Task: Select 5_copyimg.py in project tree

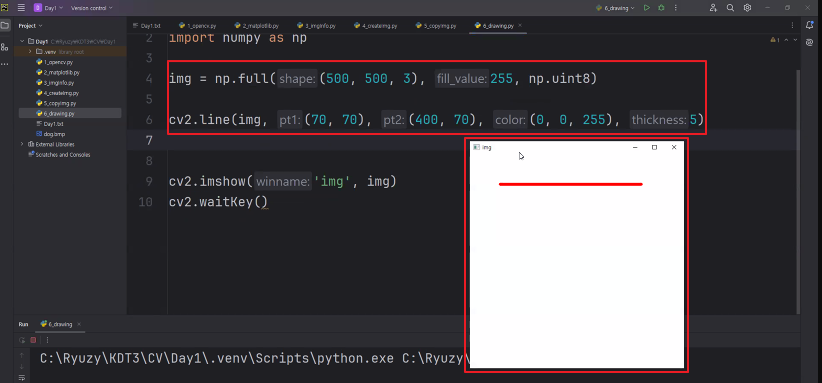Action: (x=56, y=103)
